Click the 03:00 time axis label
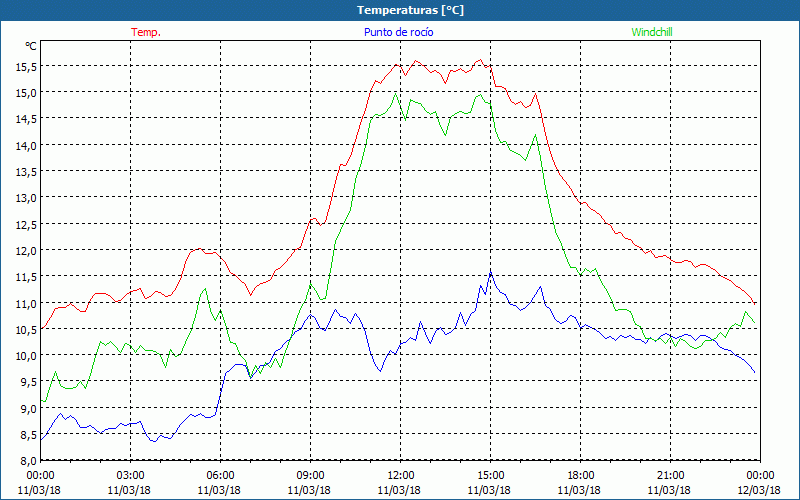This screenshot has height=500, width=800. coord(130,476)
